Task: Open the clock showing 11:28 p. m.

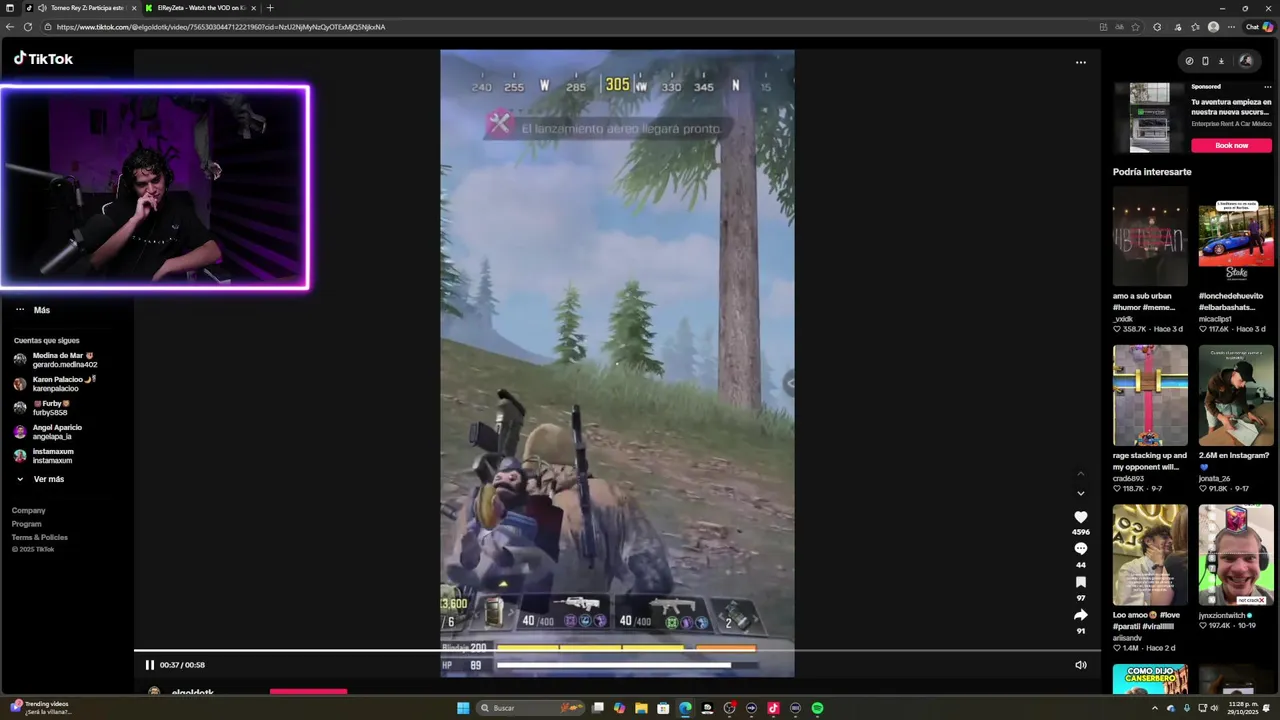Action: click(1241, 708)
